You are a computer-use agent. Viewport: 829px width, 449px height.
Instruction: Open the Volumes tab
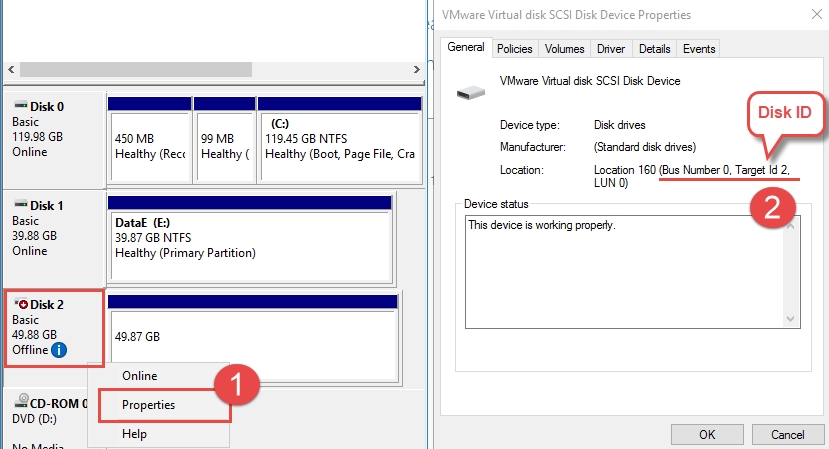pos(564,48)
